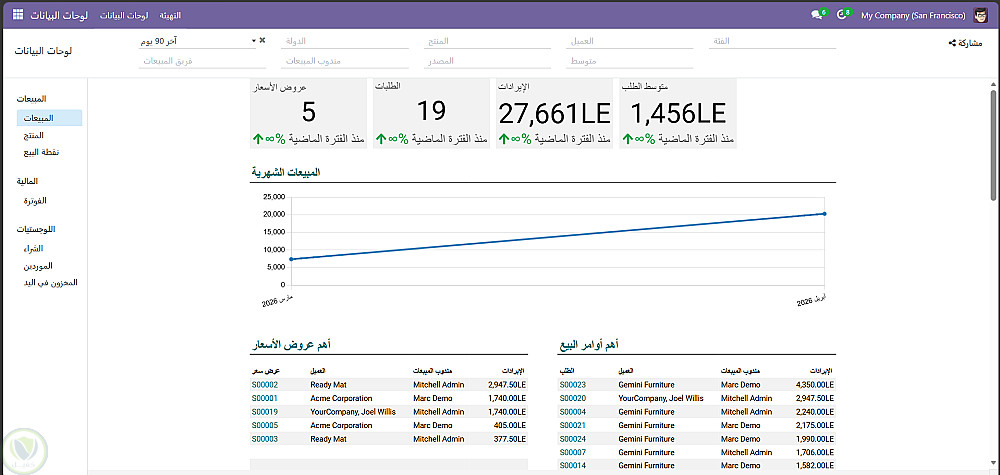1000x475 pixels.
Task: Open quotation S00001 link
Action: coord(265,398)
